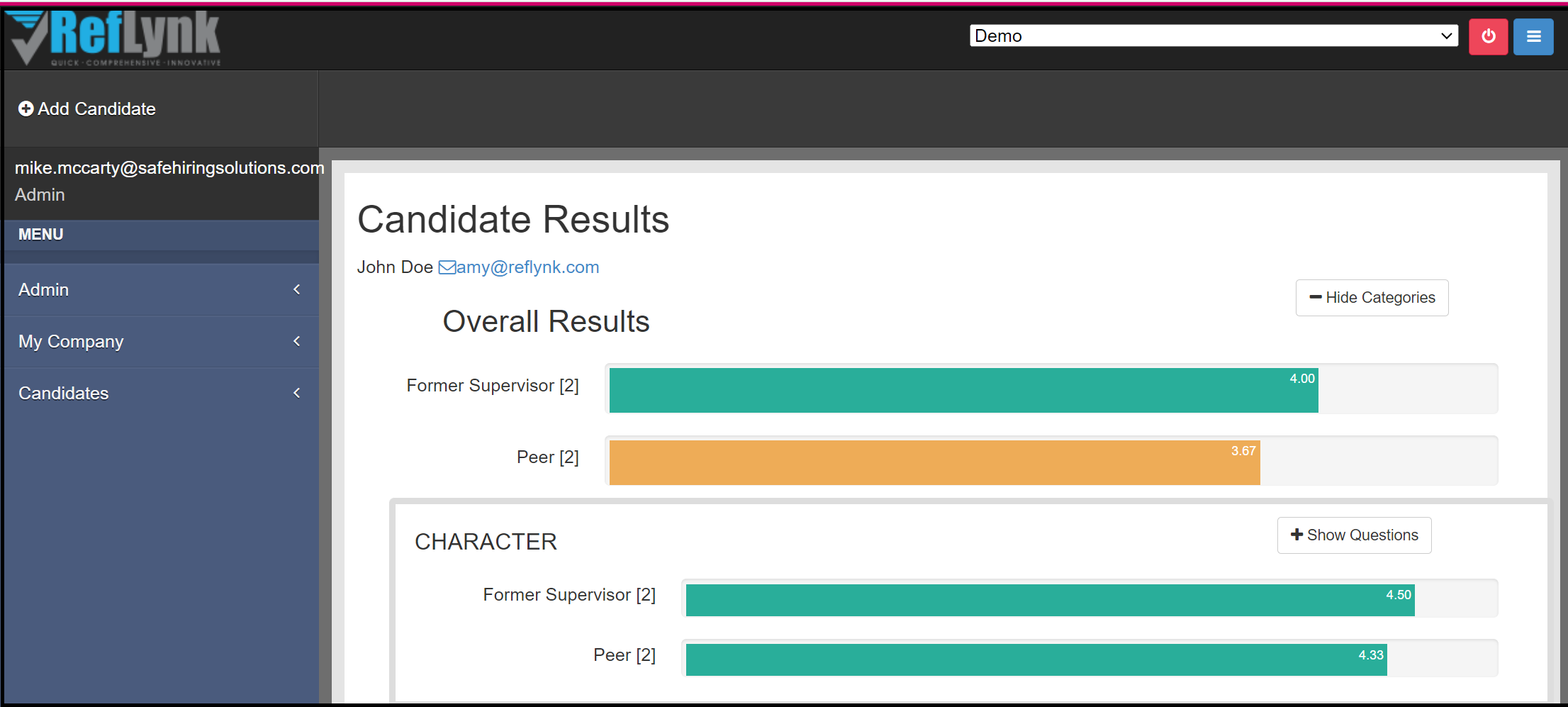
Task: Click the plus icon beside Add Candidate
Action: [26, 108]
